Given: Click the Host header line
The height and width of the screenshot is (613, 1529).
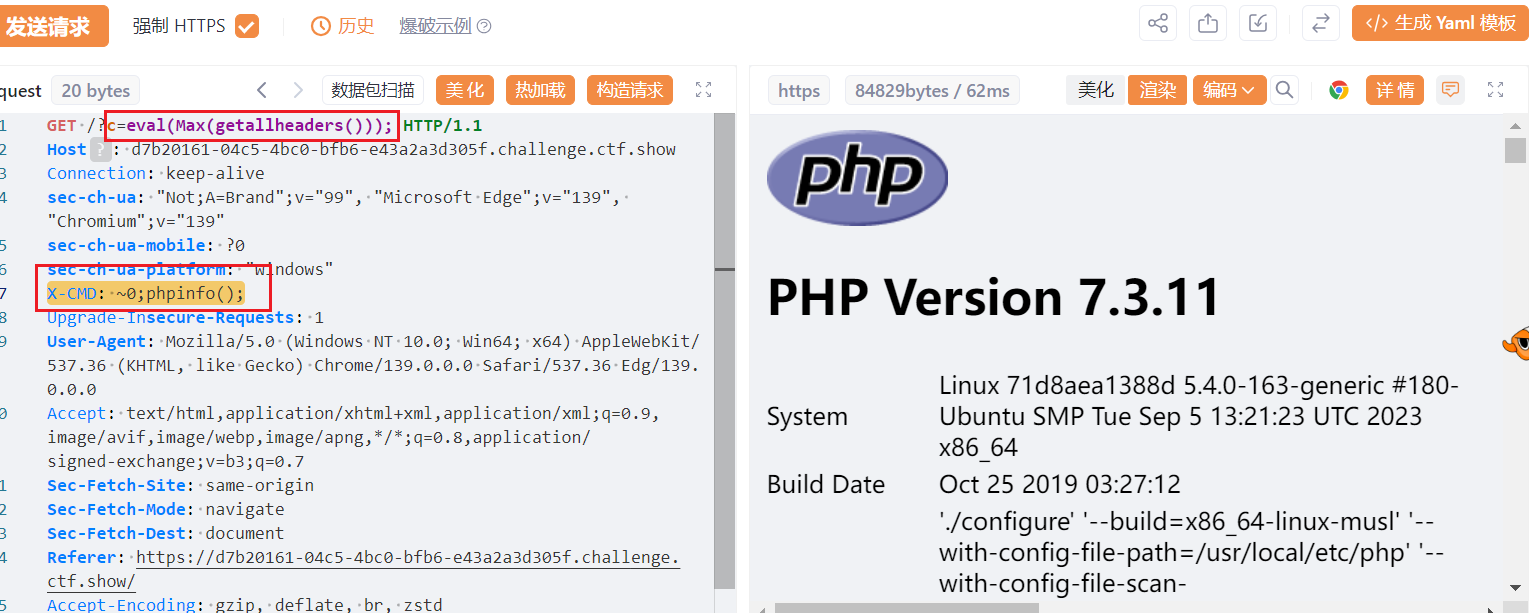Looking at the screenshot, I should (x=361, y=149).
